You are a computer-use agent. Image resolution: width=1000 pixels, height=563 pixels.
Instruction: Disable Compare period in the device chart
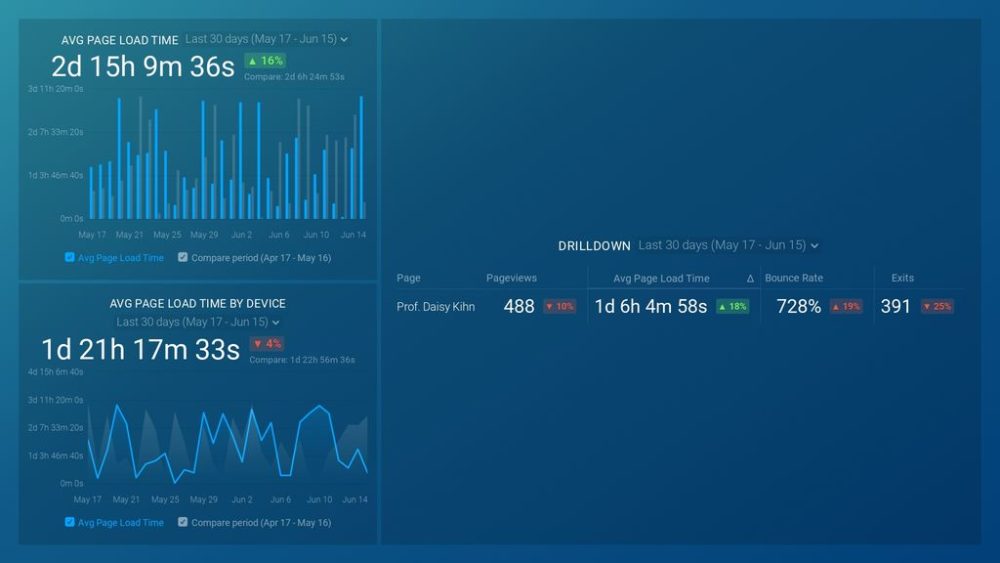183,522
